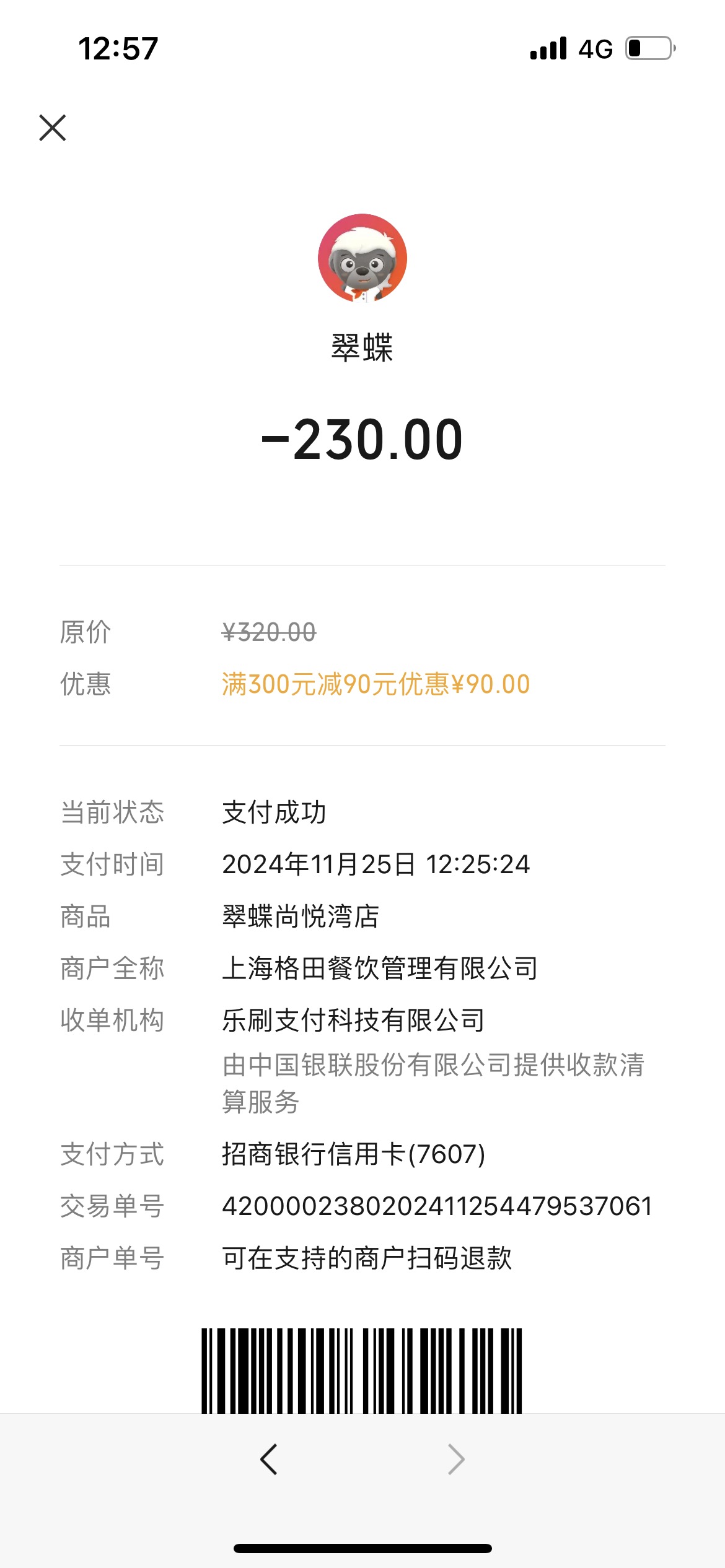Tap the merchant order barcode

(362, 1370)
